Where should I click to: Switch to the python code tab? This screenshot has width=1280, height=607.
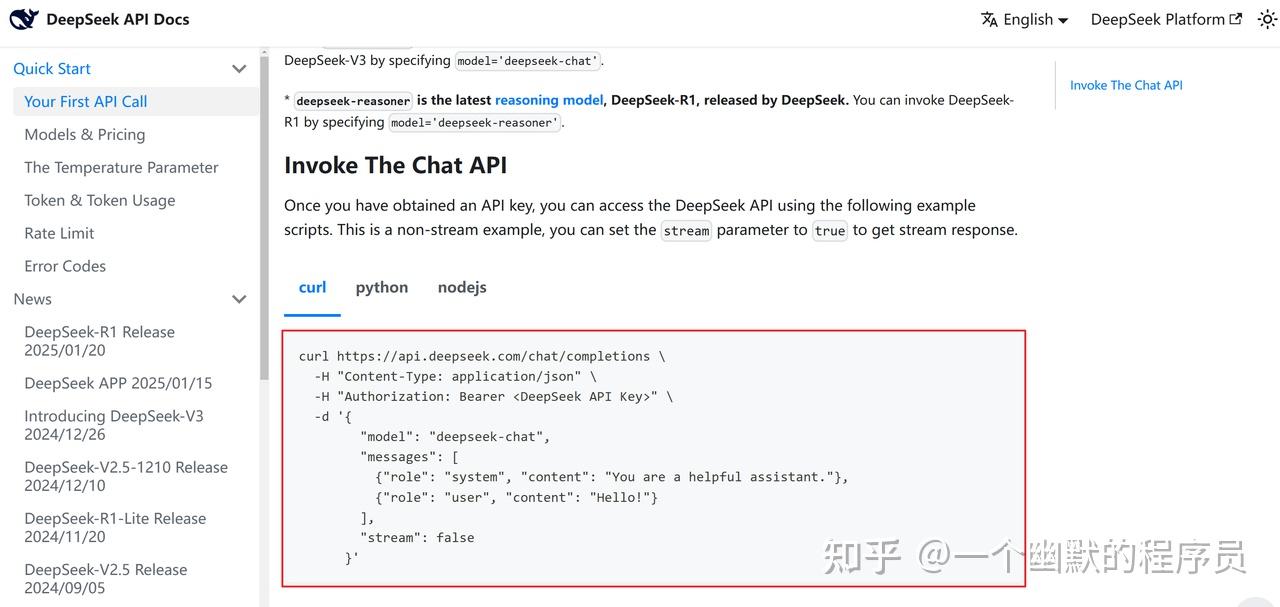[382, 287]
